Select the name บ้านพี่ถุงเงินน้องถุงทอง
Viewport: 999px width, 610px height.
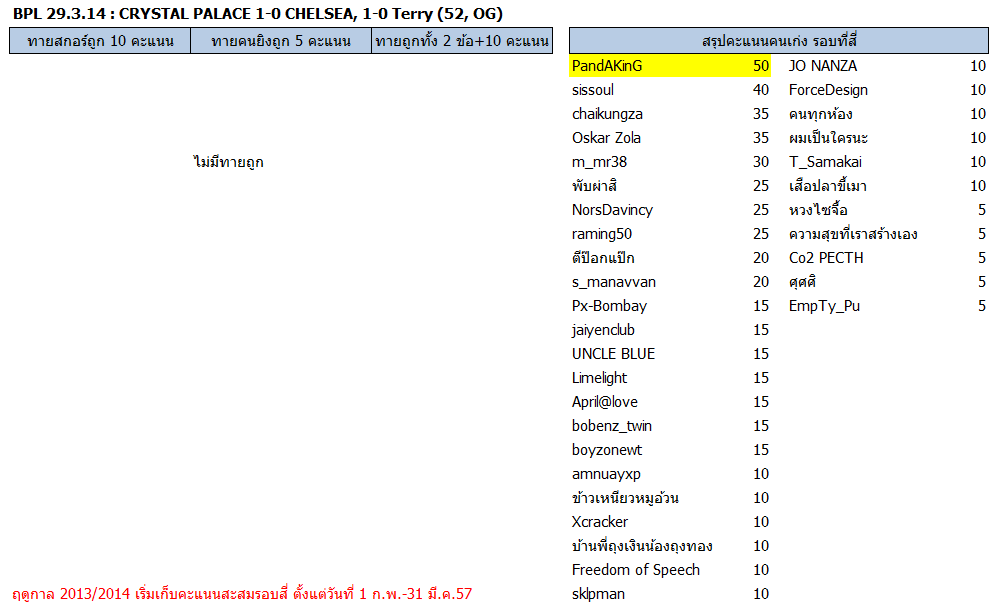coord(642,546)
